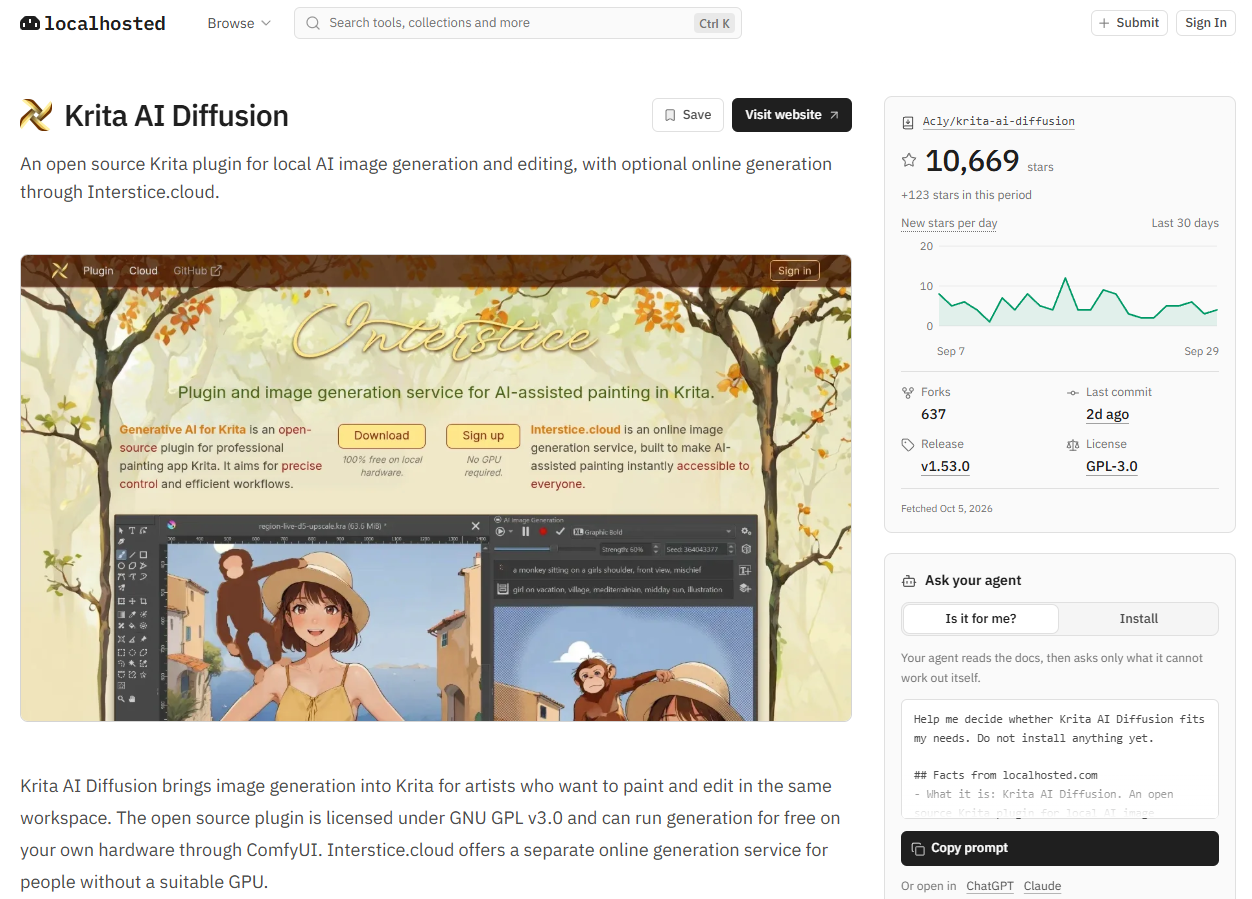Click the Krita AI Diffusion logo icon
The image size is (1252, 899).
click(x=36, y=115)
